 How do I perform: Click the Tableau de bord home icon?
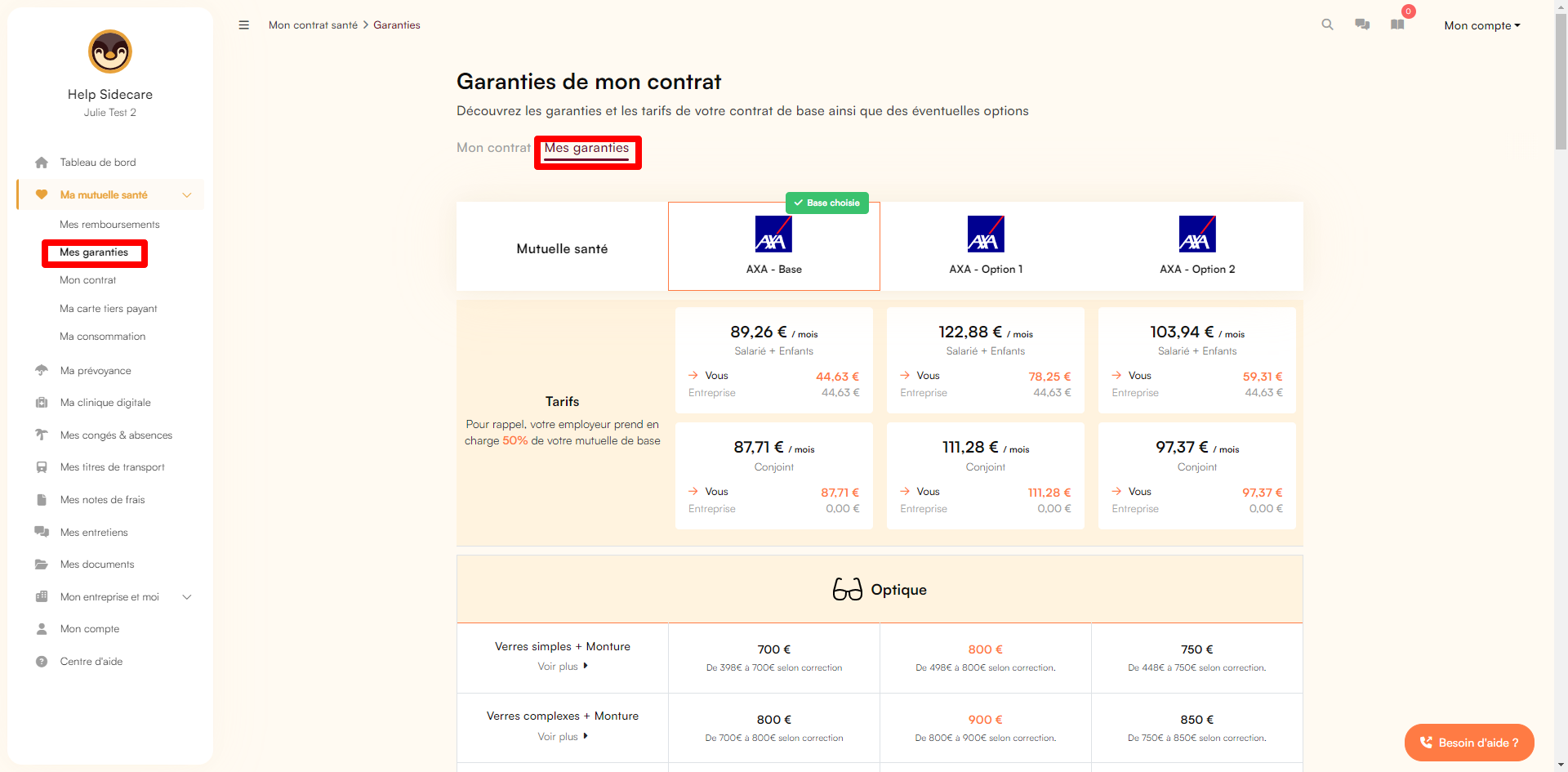pyautogui.click(x=42, y=163)
